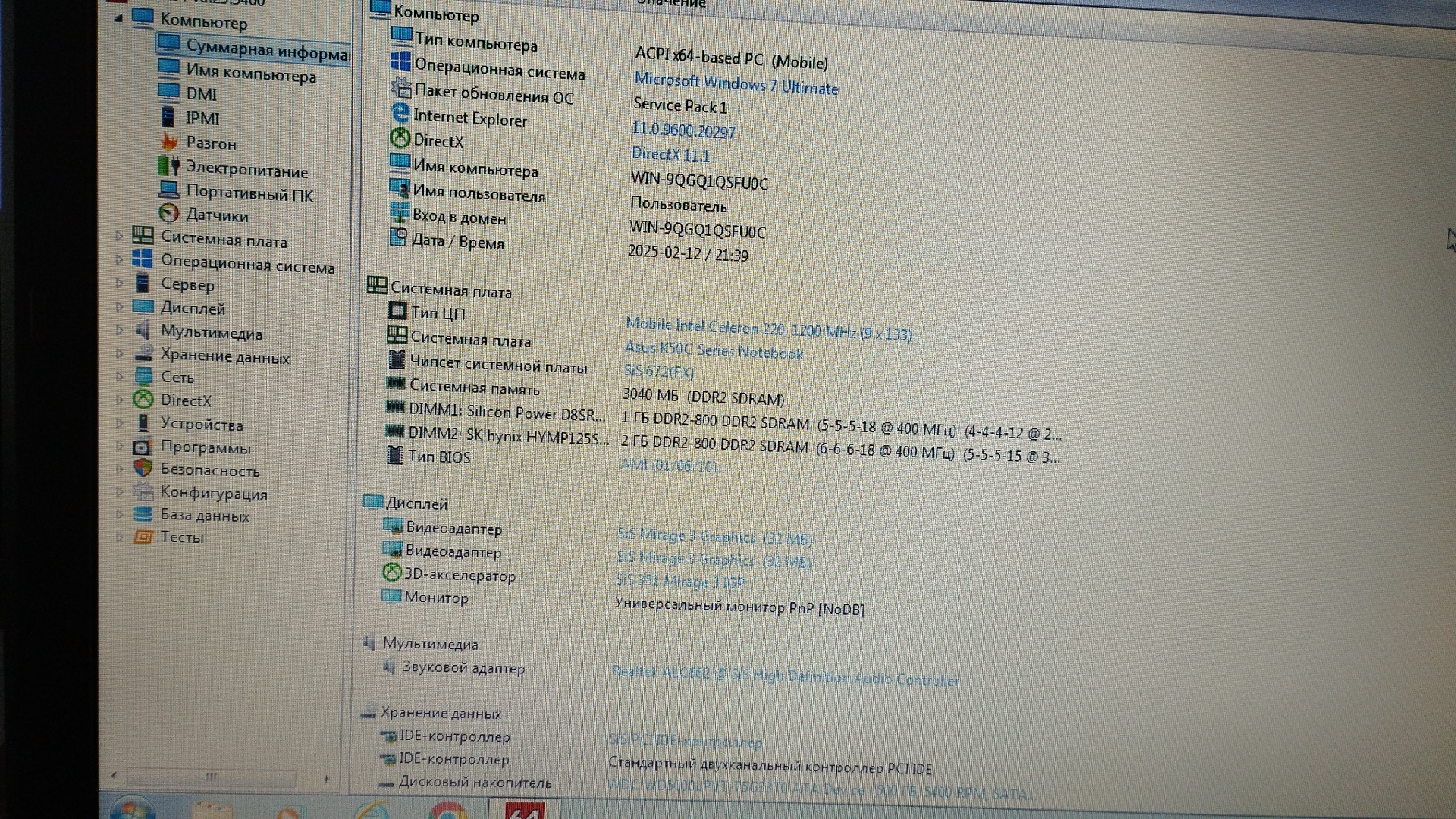Image resolution: width=1456 pixels, height=819 pixels.
Task: Open Asus K50C Series Notebook link
Action: point(713,350)
